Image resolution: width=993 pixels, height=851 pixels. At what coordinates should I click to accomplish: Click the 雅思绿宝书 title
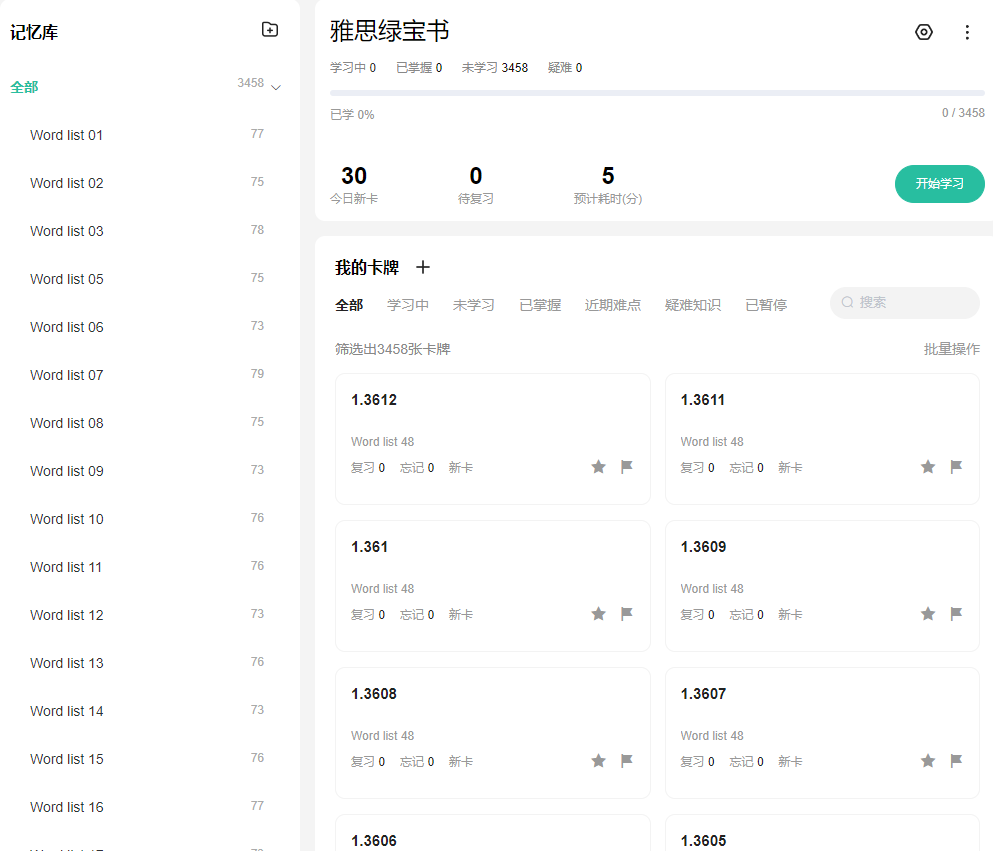[x=389, y=31]
